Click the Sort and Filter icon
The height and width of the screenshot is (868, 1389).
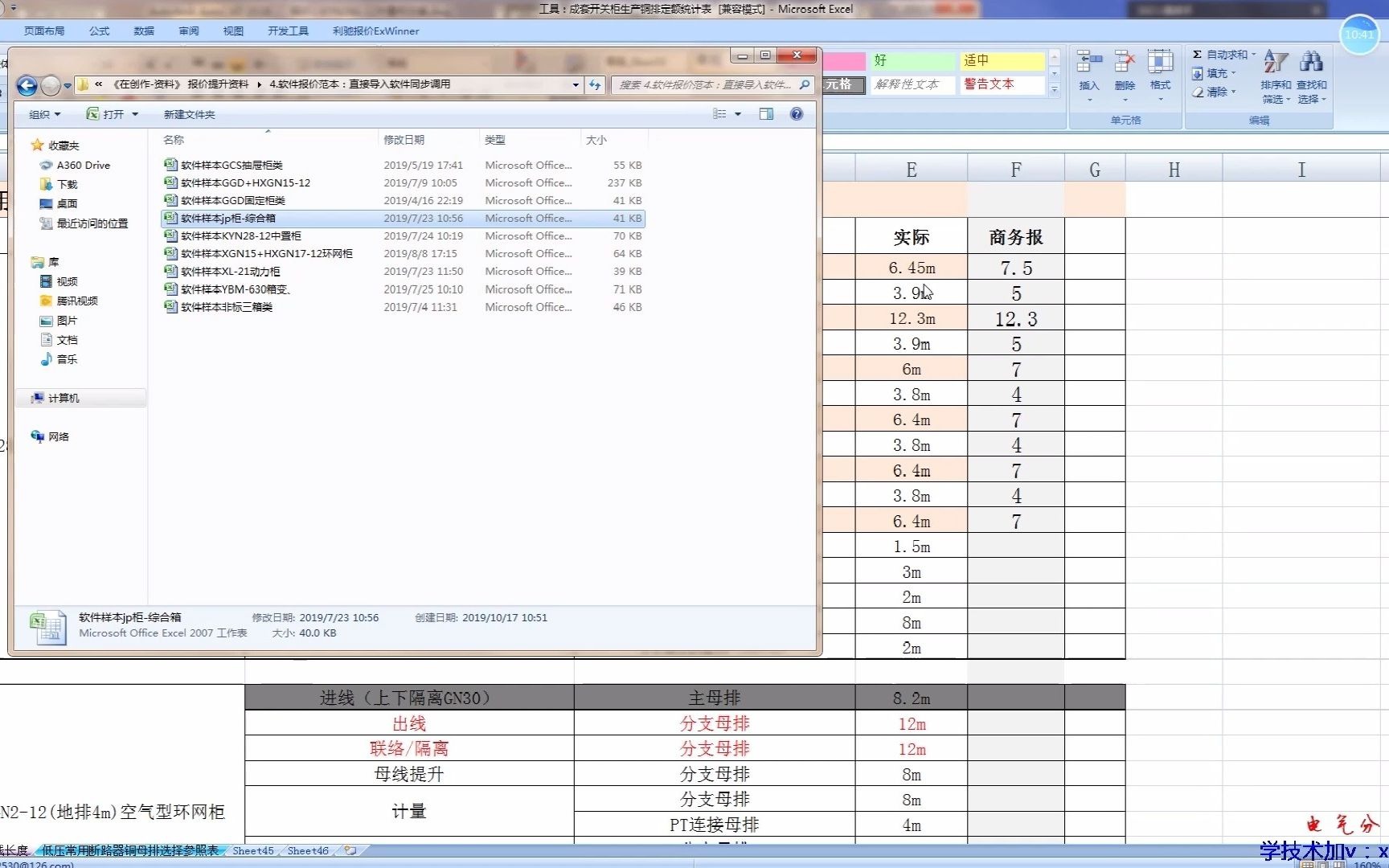1276,61
